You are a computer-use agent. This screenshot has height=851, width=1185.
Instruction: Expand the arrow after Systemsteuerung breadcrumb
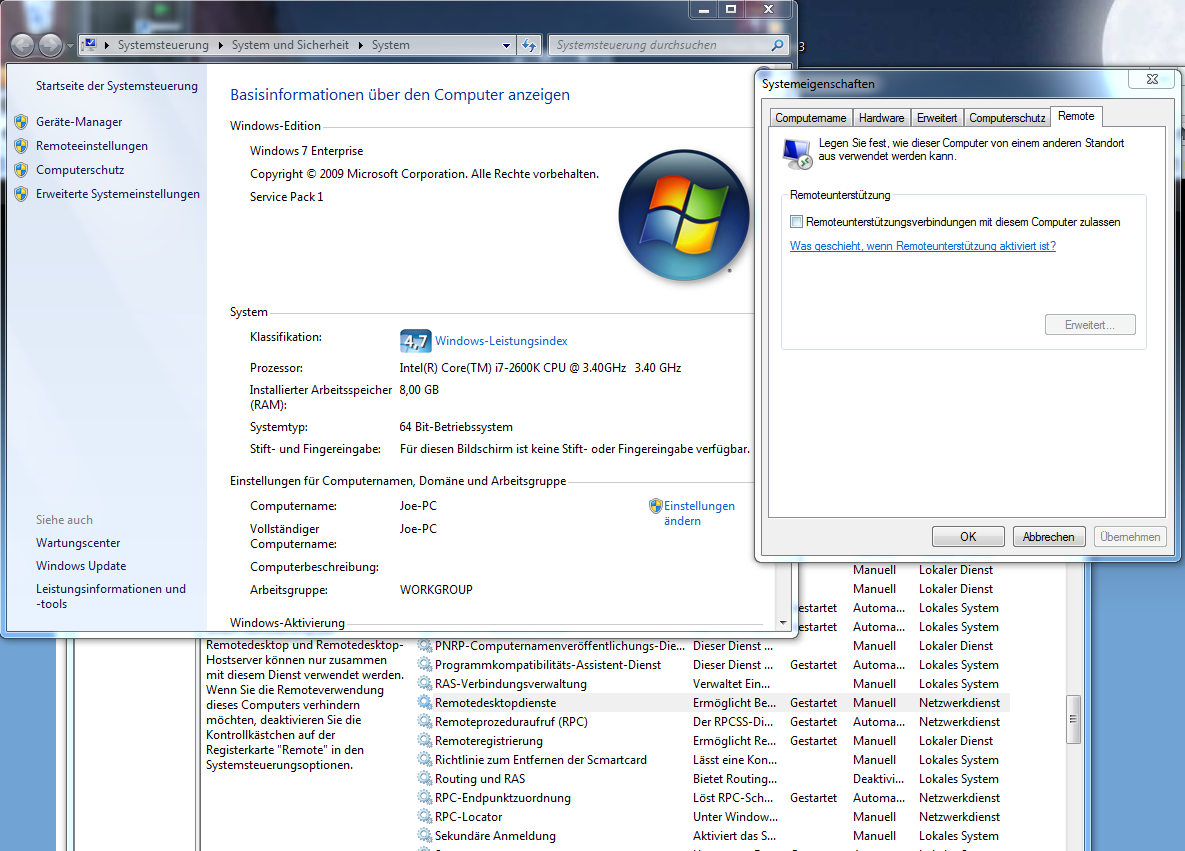pos(220,45)
